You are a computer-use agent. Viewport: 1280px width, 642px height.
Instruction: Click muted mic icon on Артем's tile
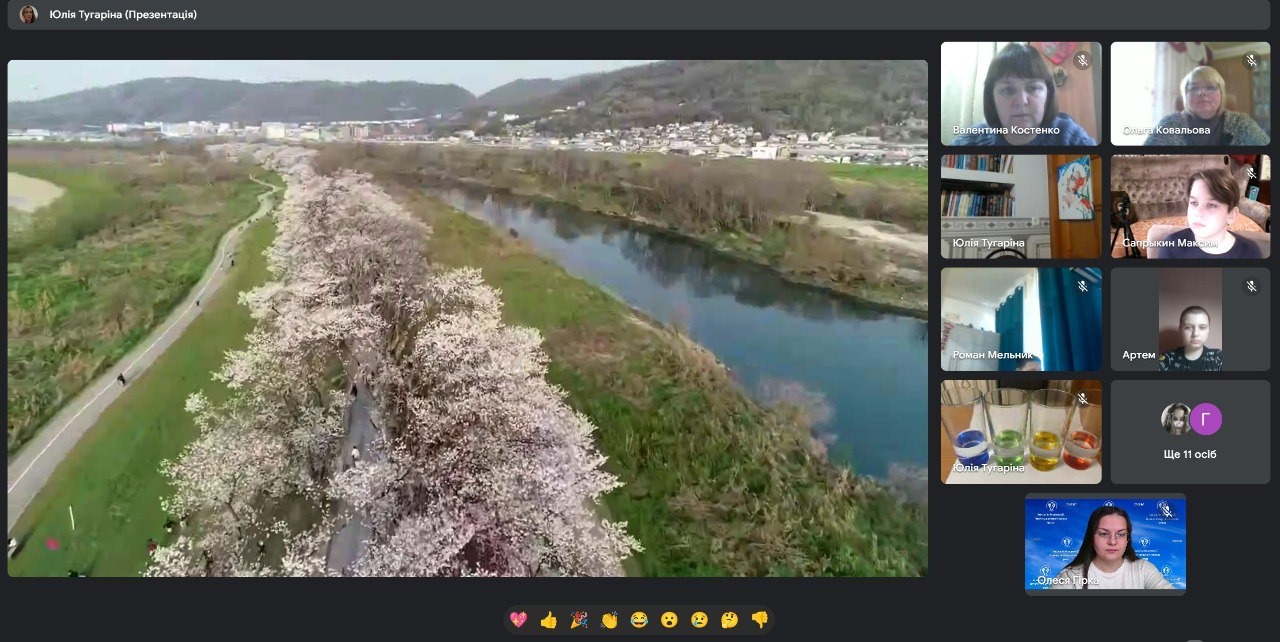pyautogui.click(x=1251, y=287)
